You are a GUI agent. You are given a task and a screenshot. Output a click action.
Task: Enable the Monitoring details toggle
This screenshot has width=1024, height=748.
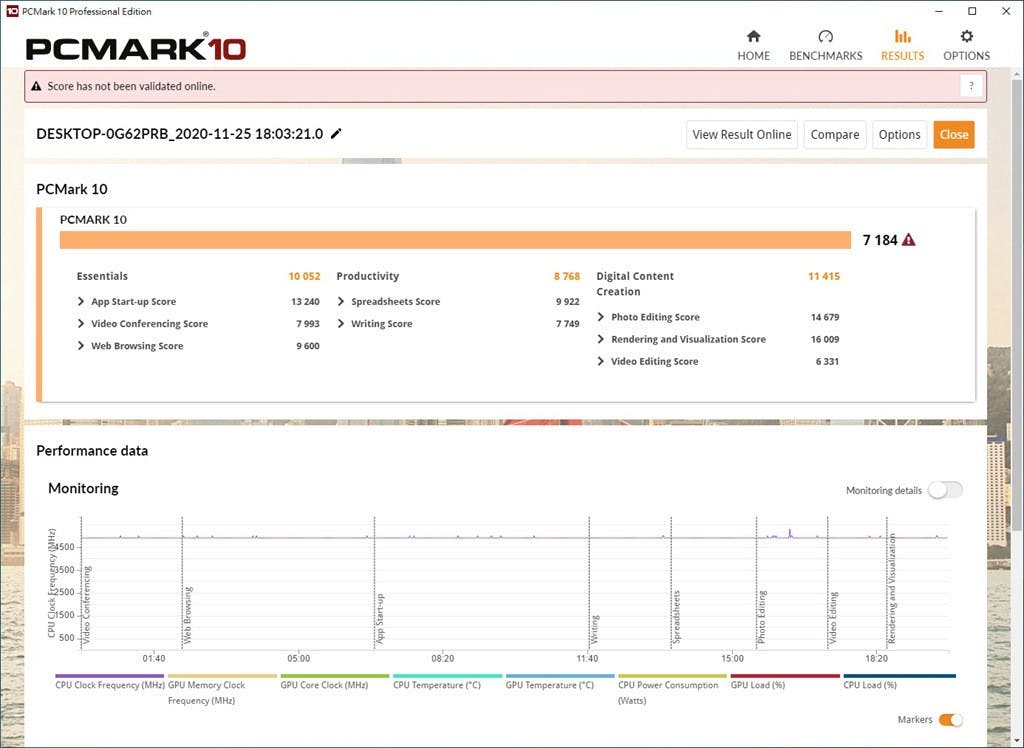click(944, 490)
